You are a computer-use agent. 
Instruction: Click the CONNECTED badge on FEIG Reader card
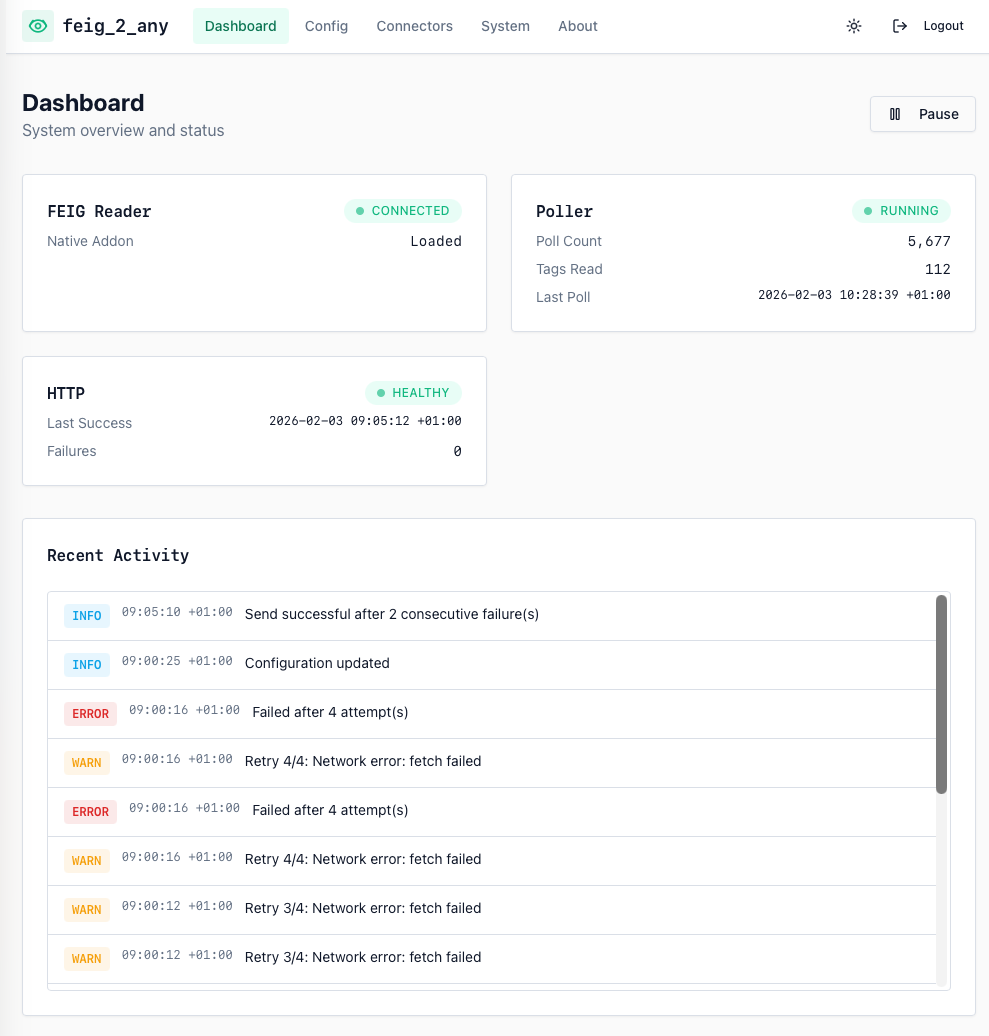tap(403, 211)
